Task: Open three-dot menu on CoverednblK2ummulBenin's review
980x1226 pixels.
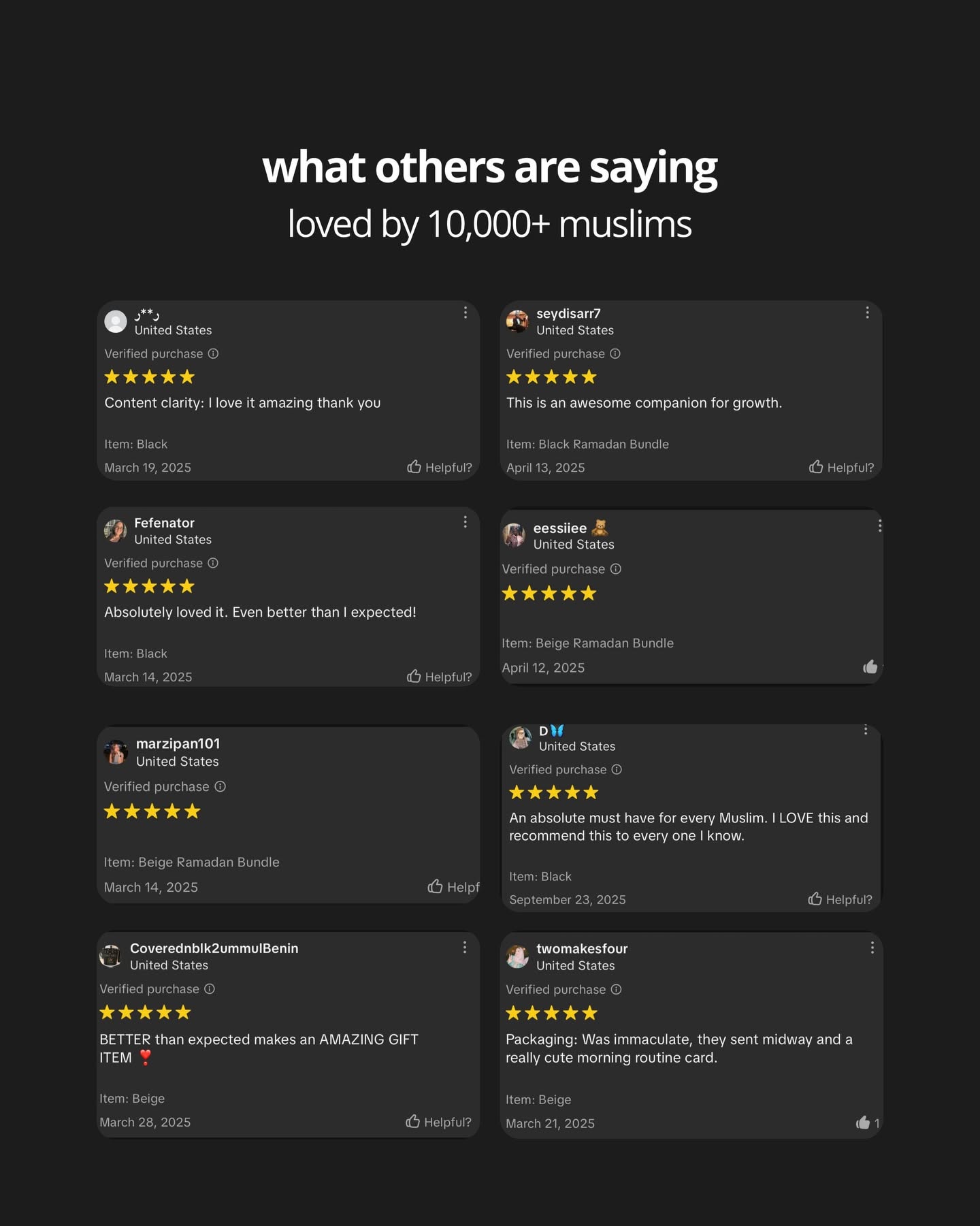Action: point(464,947)
